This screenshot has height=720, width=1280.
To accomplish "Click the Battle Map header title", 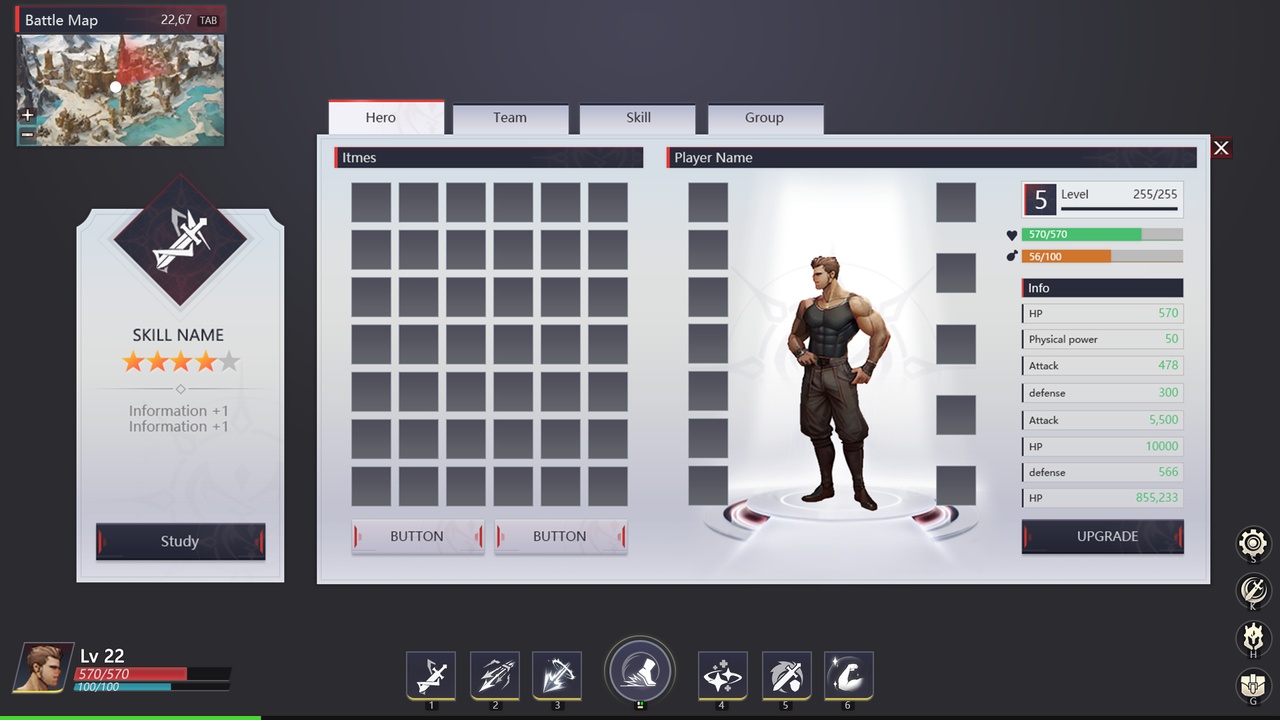I will [61, 20].
